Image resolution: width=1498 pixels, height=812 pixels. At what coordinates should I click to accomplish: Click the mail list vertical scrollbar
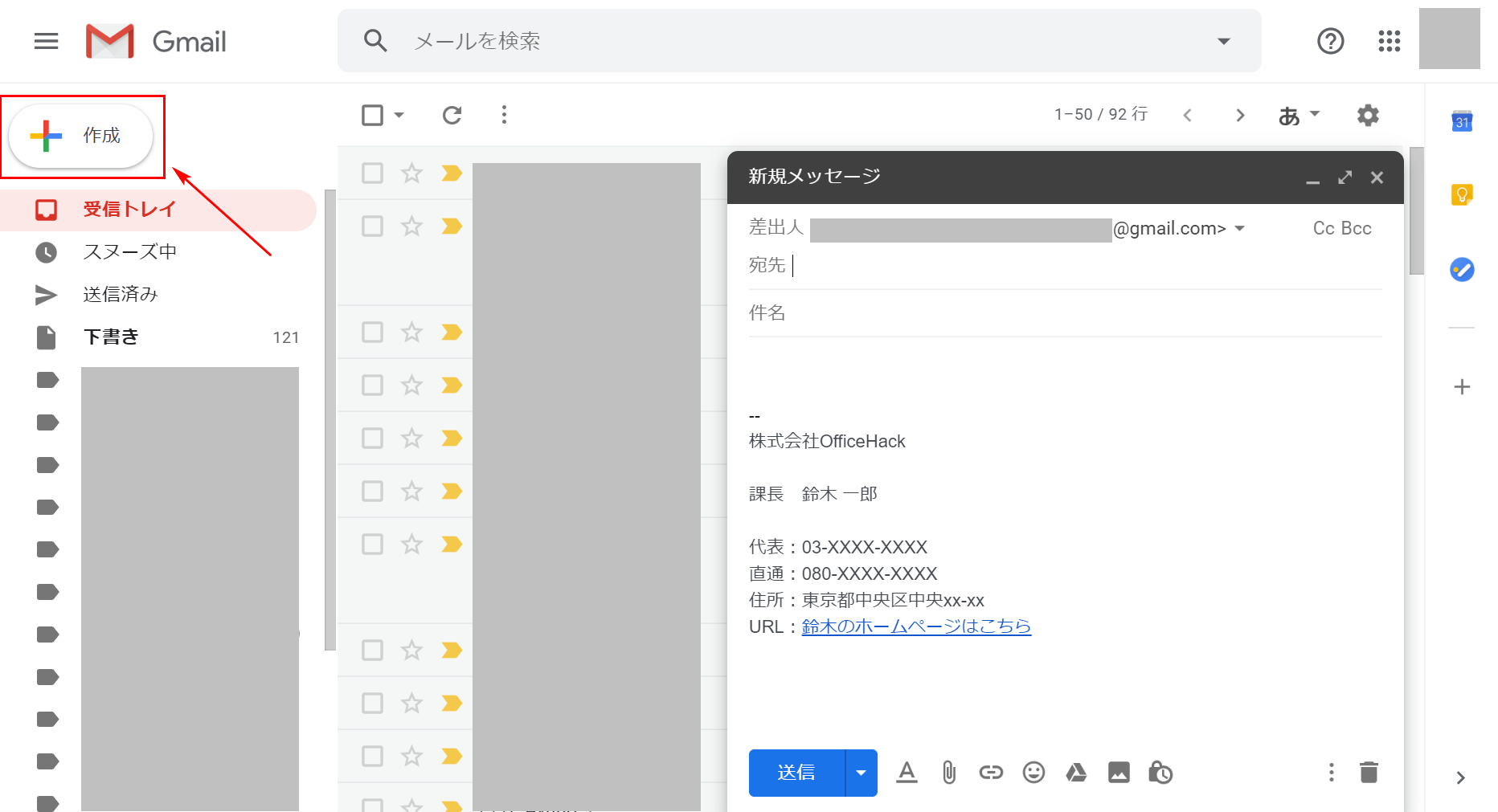pyautogui.click(x=1417, y=210)
